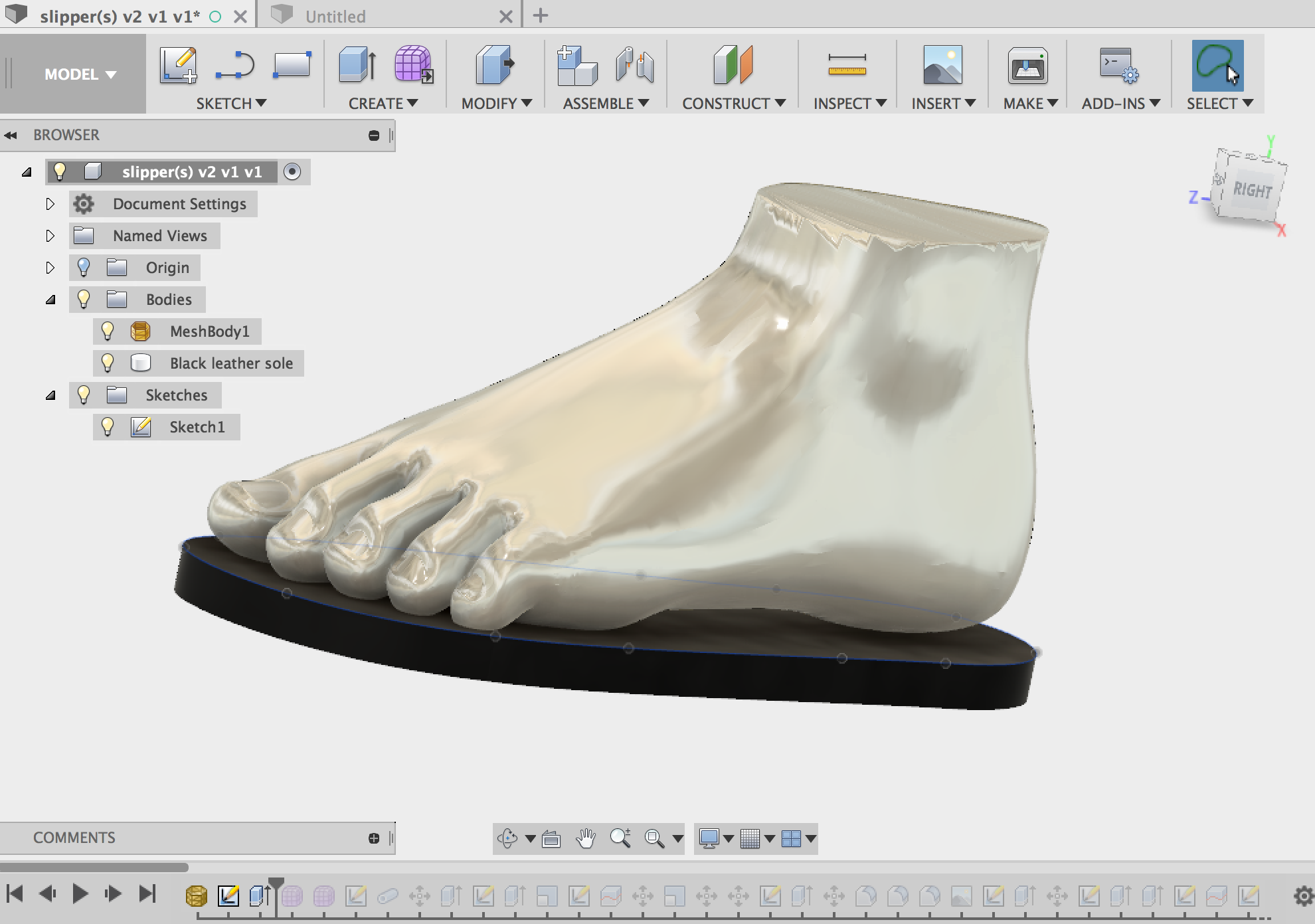
Task: Click the Measure ruler icon
Action: point(847,64)
